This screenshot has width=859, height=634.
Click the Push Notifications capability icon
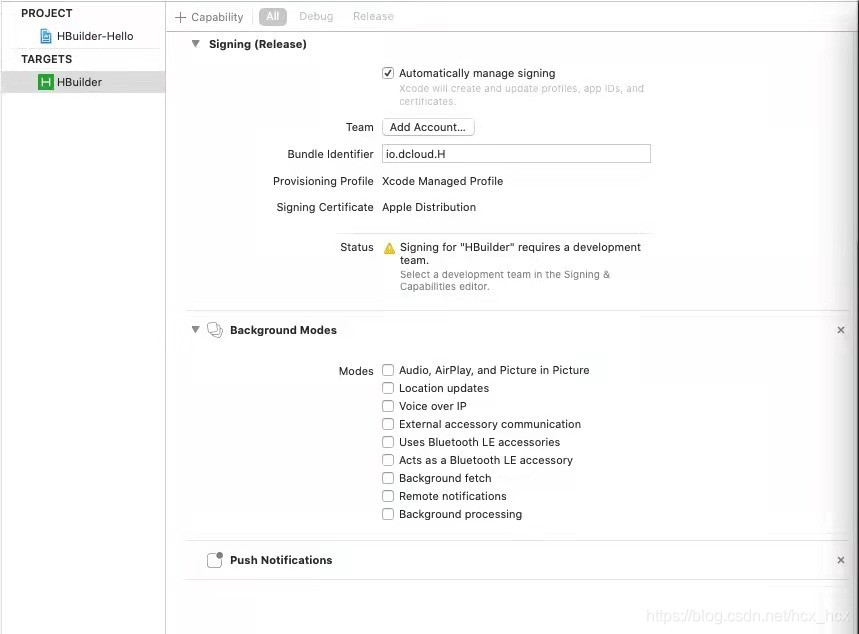click(215, 560)
